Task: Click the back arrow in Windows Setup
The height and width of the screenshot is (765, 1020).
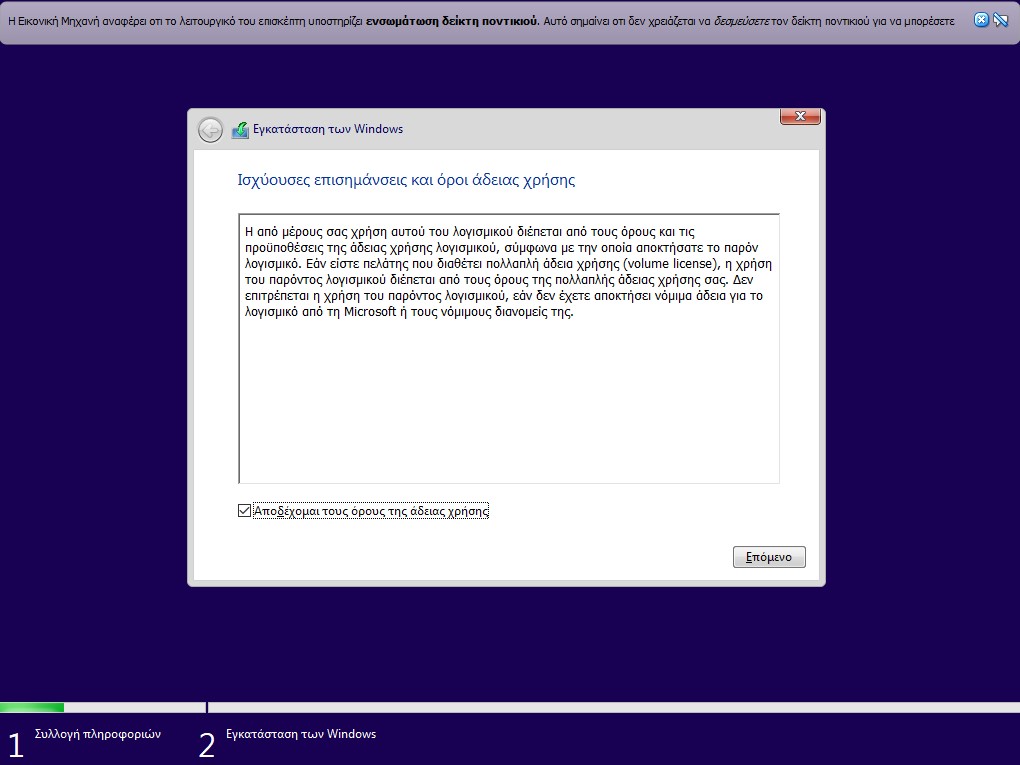Action: tap(210, 130)
